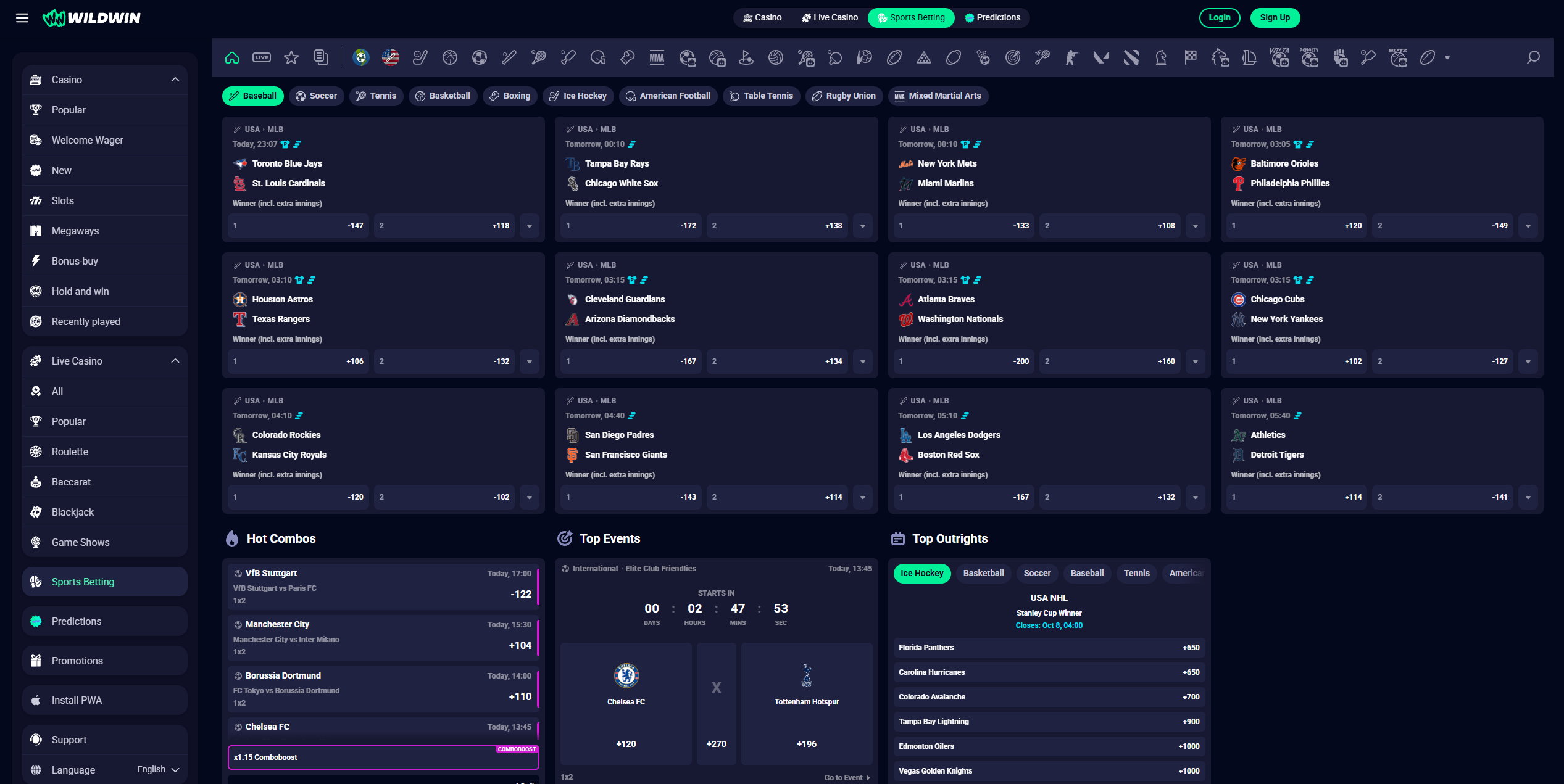This screenshot has width=1564, height=784.
Task: Open favorites star icon
Action: [291, 58]
